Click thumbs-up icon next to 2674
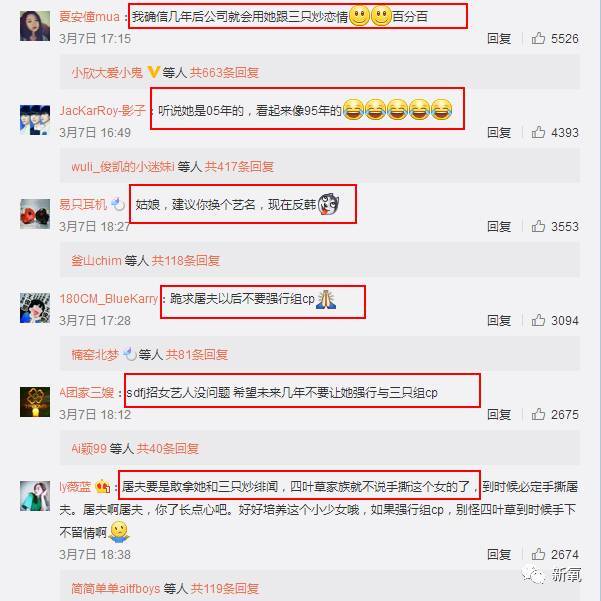Screen dimensions: 601x601 538,554
